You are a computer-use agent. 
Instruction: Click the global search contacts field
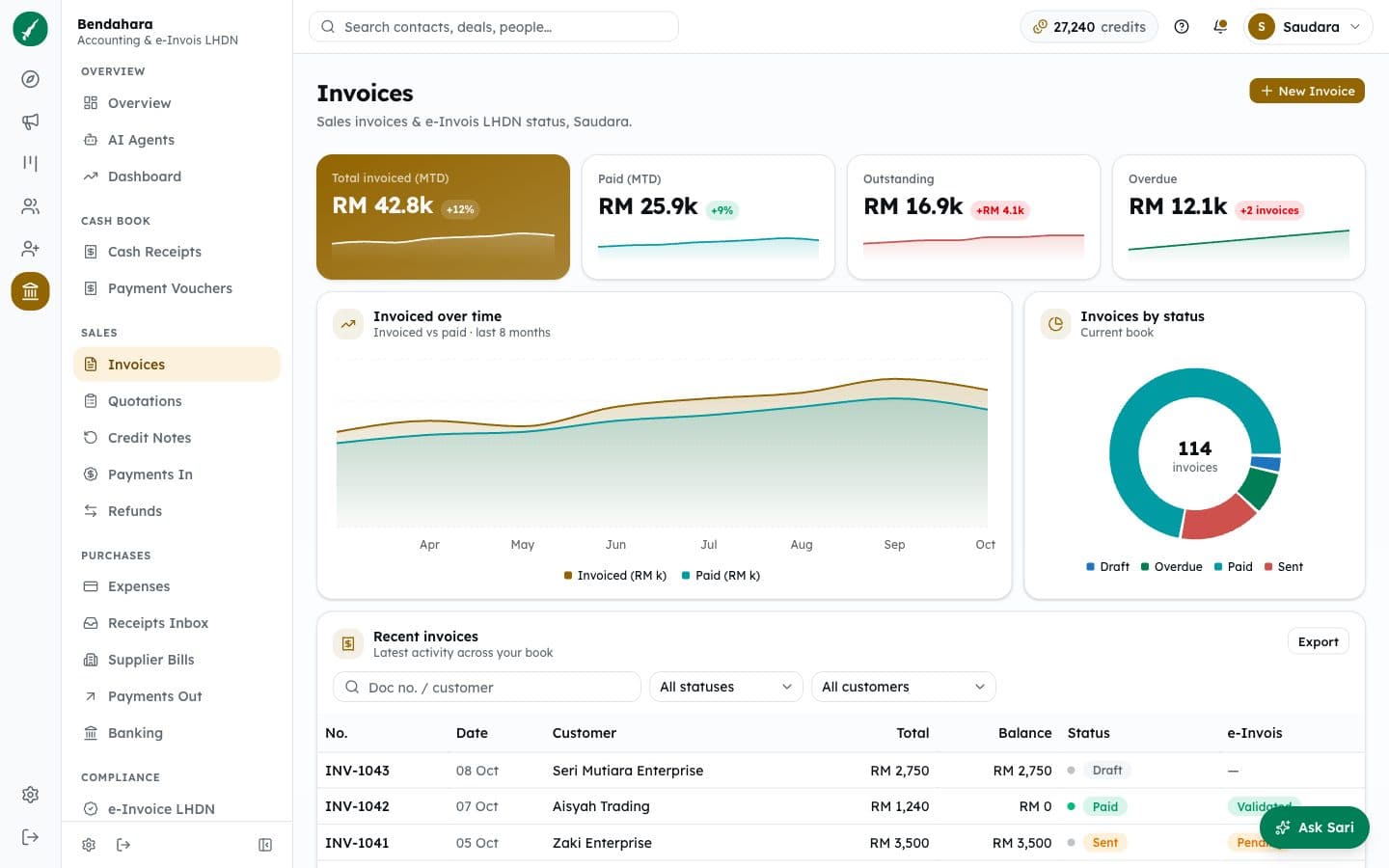[x=494, y=27]
